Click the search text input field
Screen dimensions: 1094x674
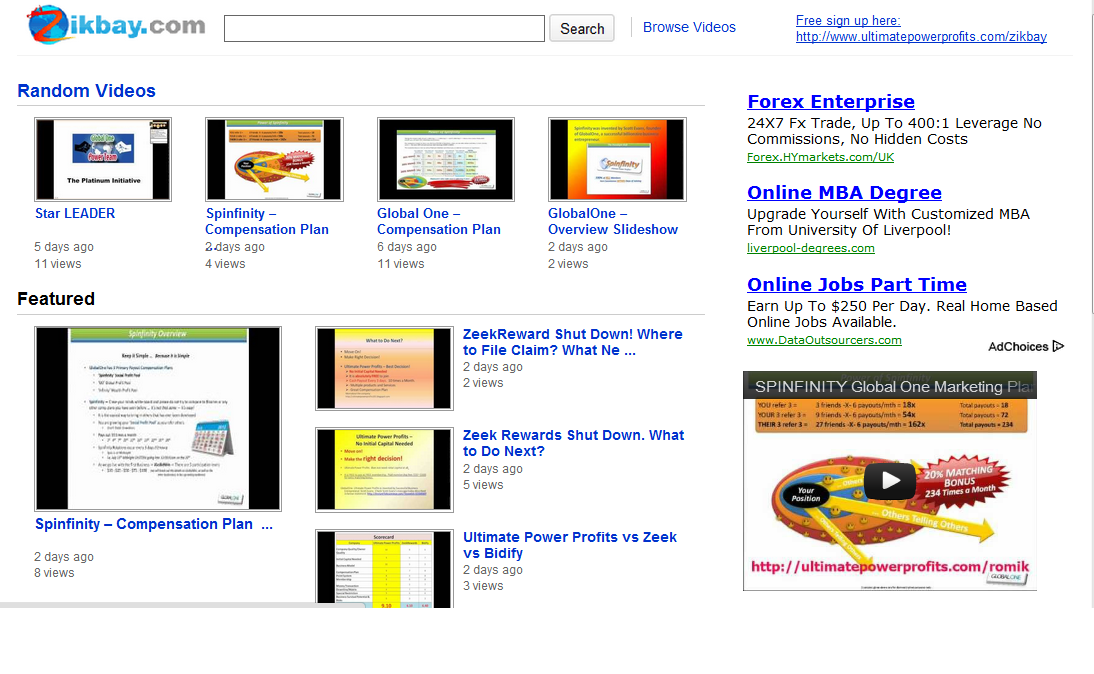(x=384, y=29)
